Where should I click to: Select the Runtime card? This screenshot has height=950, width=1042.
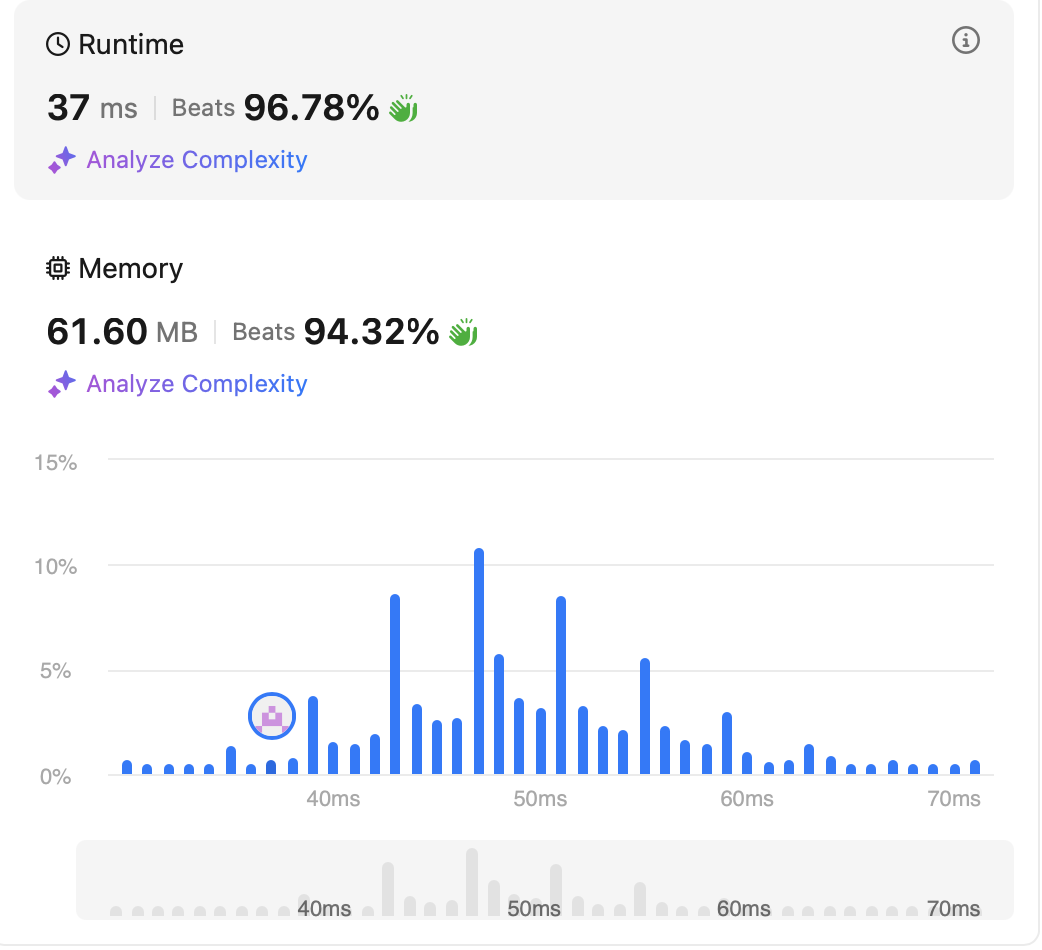[x=514, y=98]
